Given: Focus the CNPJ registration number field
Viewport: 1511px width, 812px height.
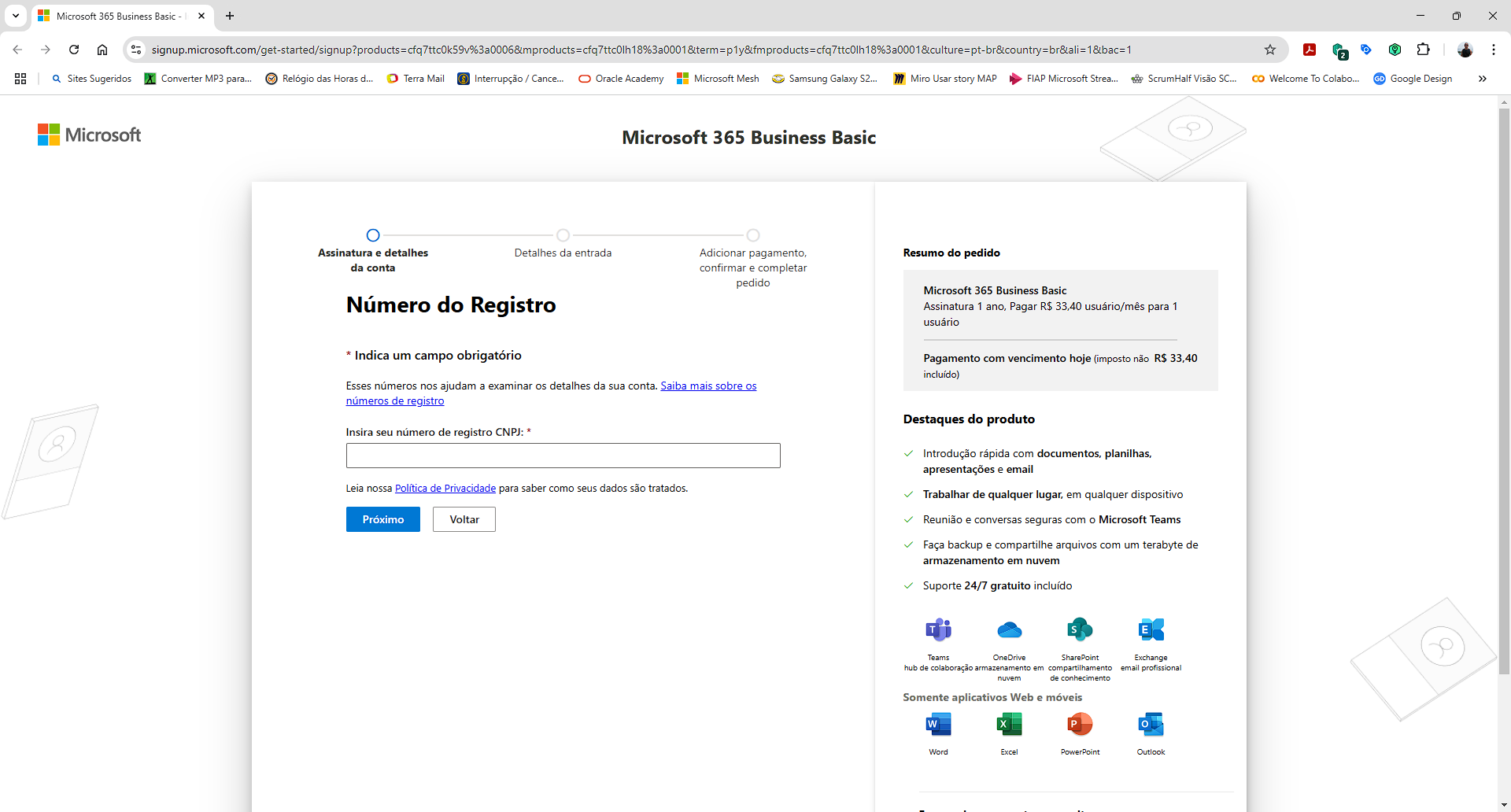Looking at the screenshot, I should [563, 456].
